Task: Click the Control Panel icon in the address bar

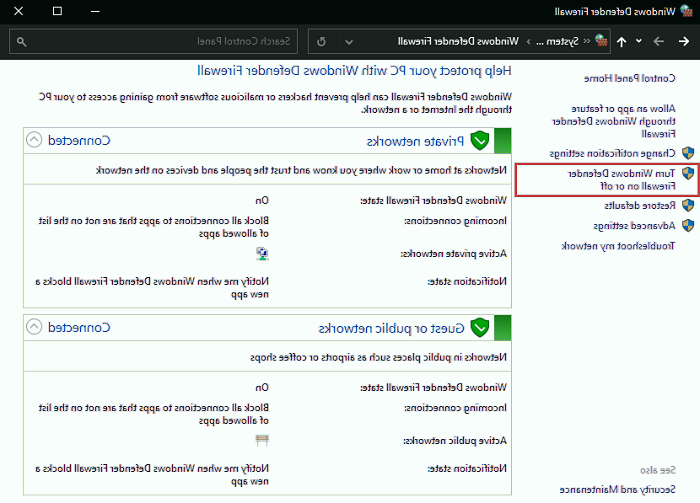Action: 601,41
